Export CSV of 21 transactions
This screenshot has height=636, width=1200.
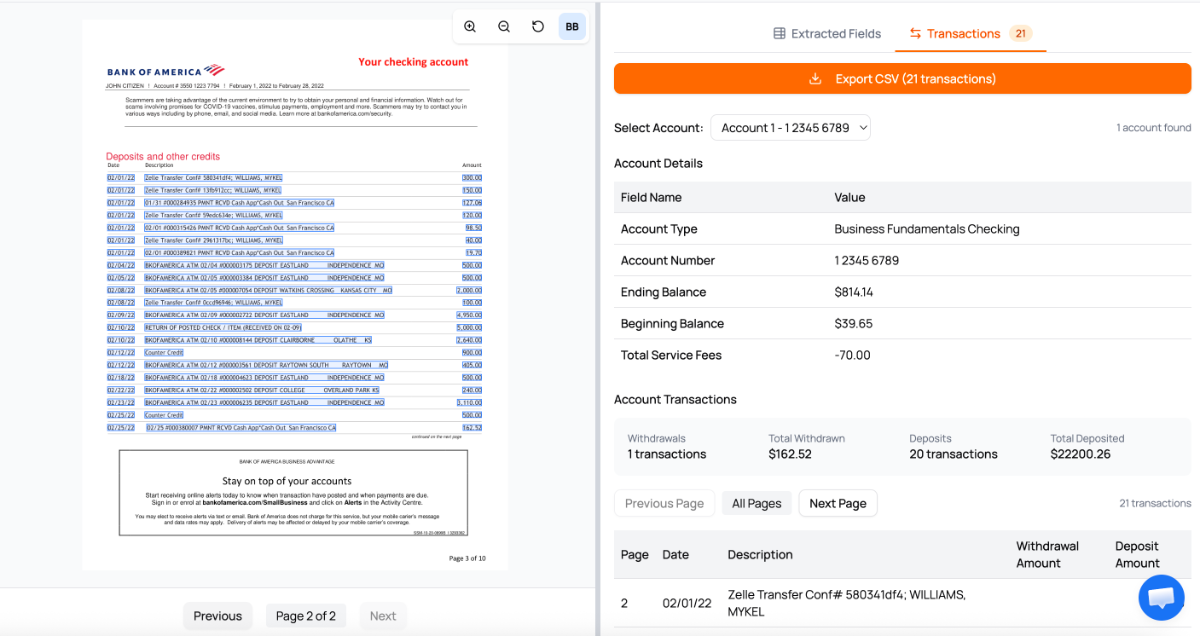coord(902,79)
